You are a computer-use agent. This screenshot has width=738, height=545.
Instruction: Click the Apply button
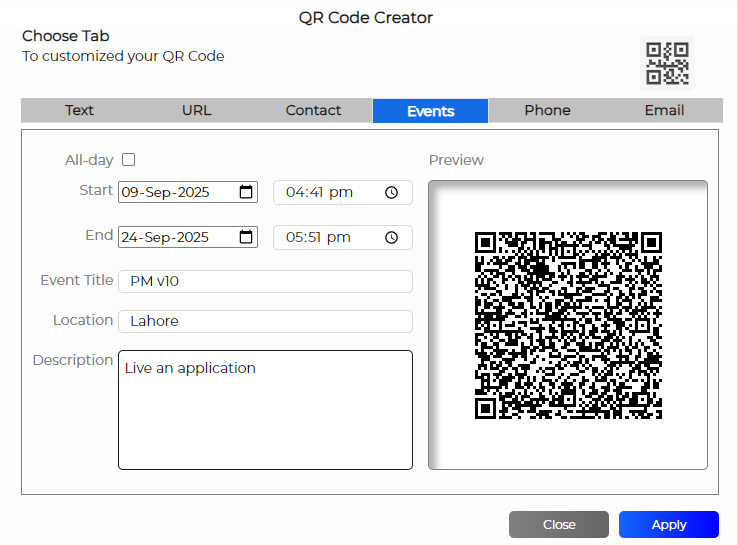(x=669, y=524)
